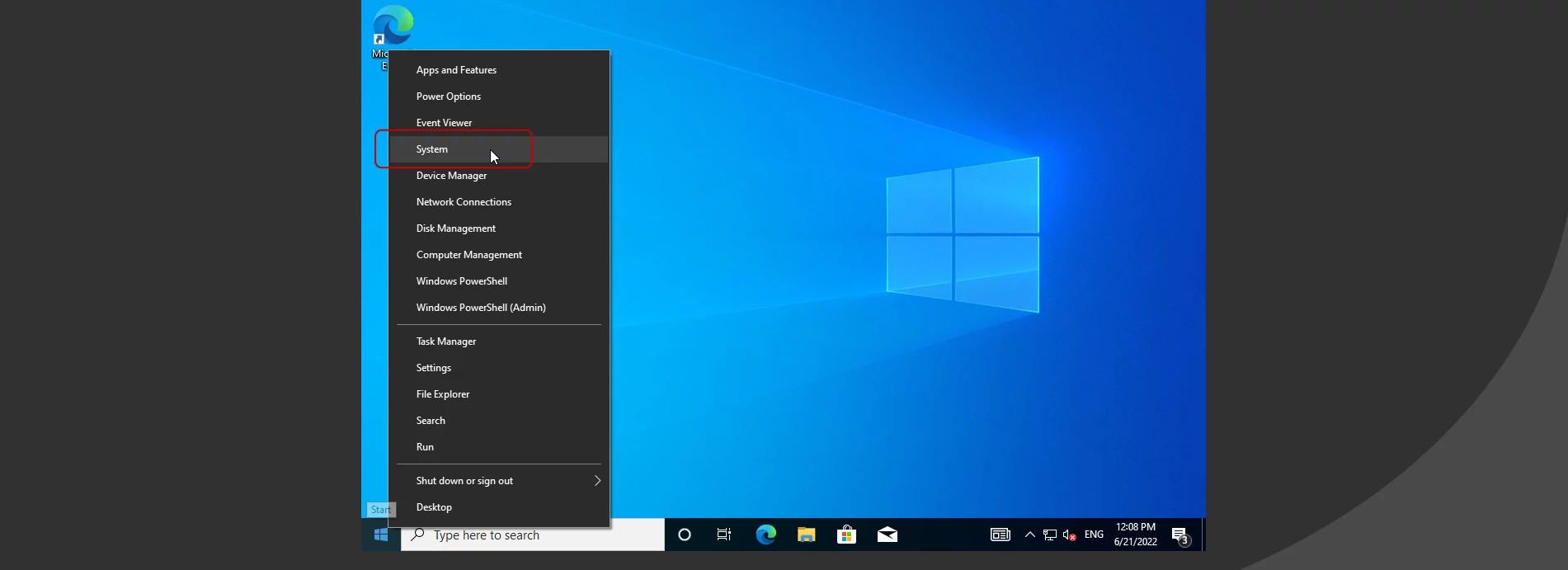
Task: Open the Run dialog entry
Action: 499,447
